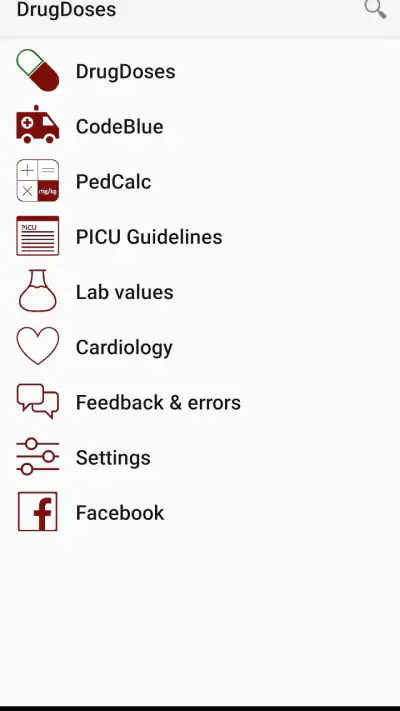The height and width of the screenshot is (711, 400).
Task: Open PICU Guidelines
Action: pos(149,237)
